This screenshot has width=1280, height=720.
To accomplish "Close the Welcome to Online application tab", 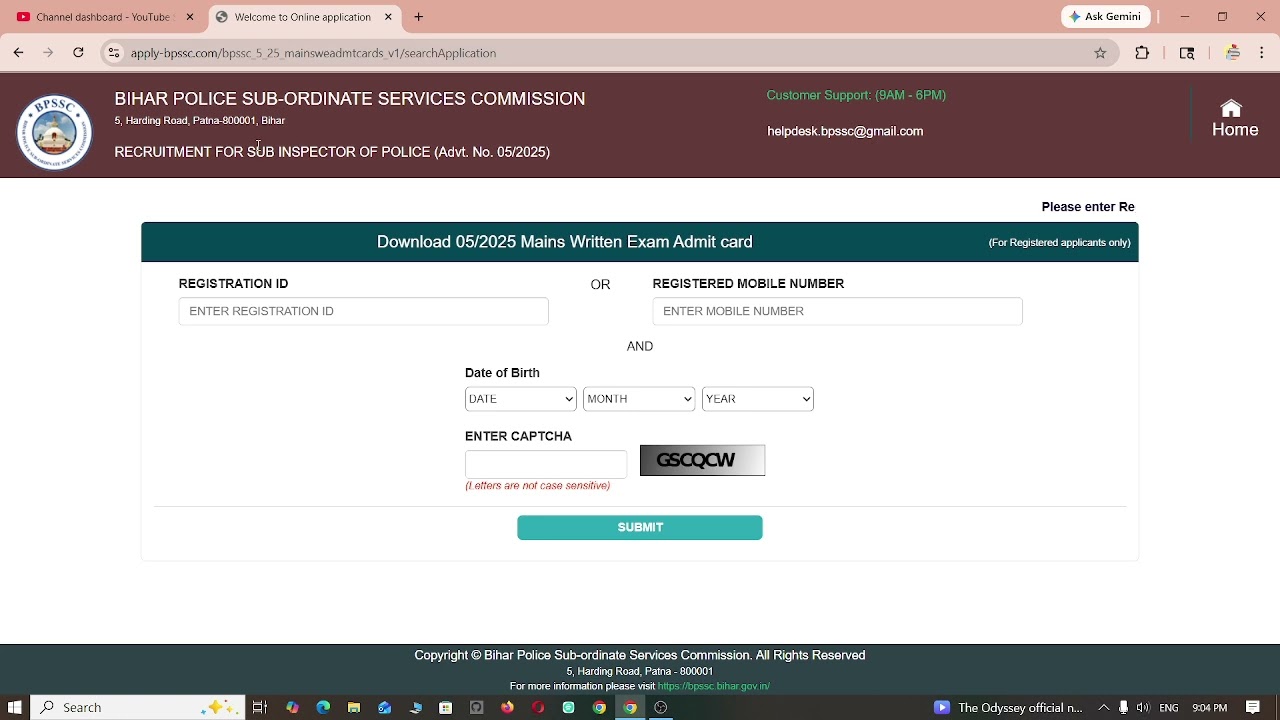I will tap(388, 17).
